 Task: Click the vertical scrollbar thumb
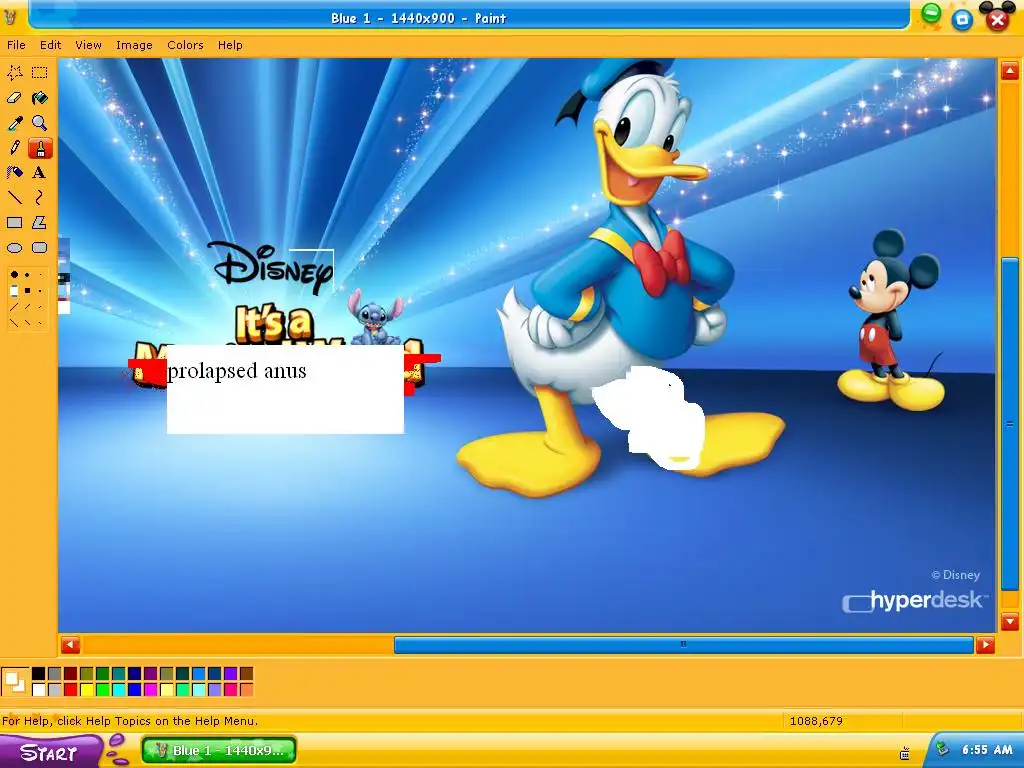pyautogui.click(x=1010, y=424)
